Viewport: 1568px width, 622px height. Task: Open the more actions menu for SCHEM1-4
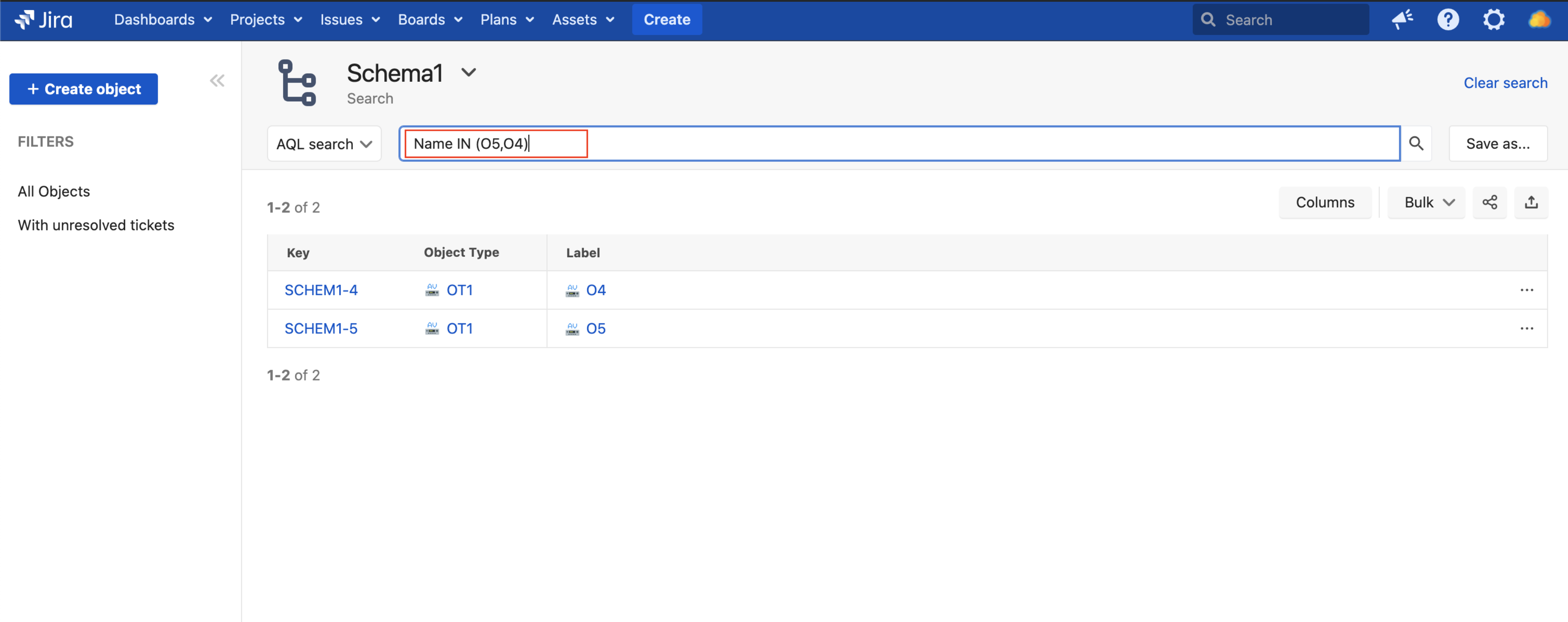[x=1526, y=290]
